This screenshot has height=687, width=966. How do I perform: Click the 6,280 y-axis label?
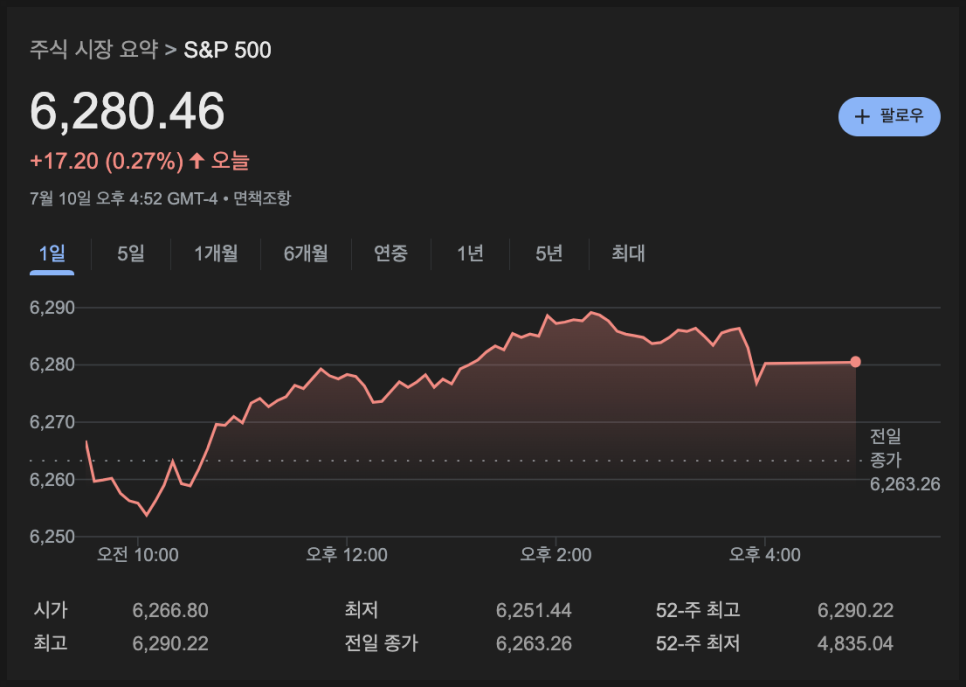coord(52,365)
